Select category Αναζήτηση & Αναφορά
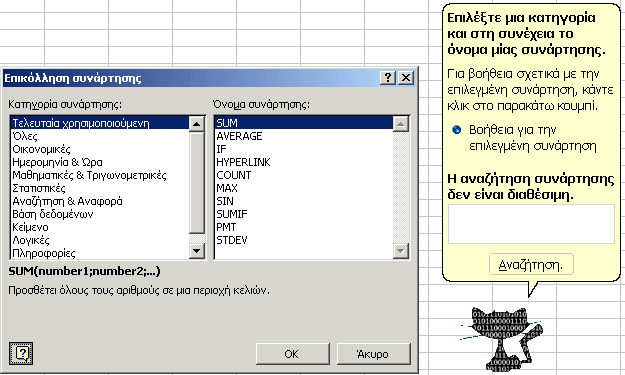This screenshot has width=625, height=375. tap(99, 201)
